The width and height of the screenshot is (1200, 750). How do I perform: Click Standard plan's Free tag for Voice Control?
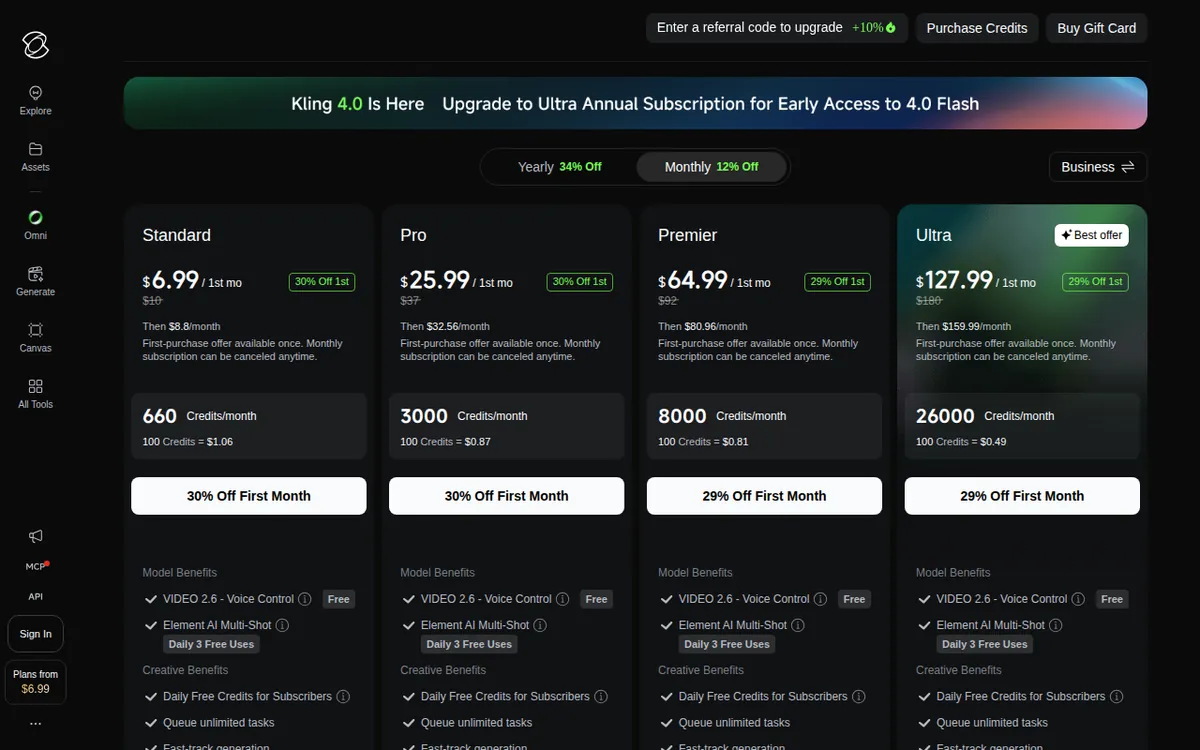pyautogui.click(x=339, y=599)
